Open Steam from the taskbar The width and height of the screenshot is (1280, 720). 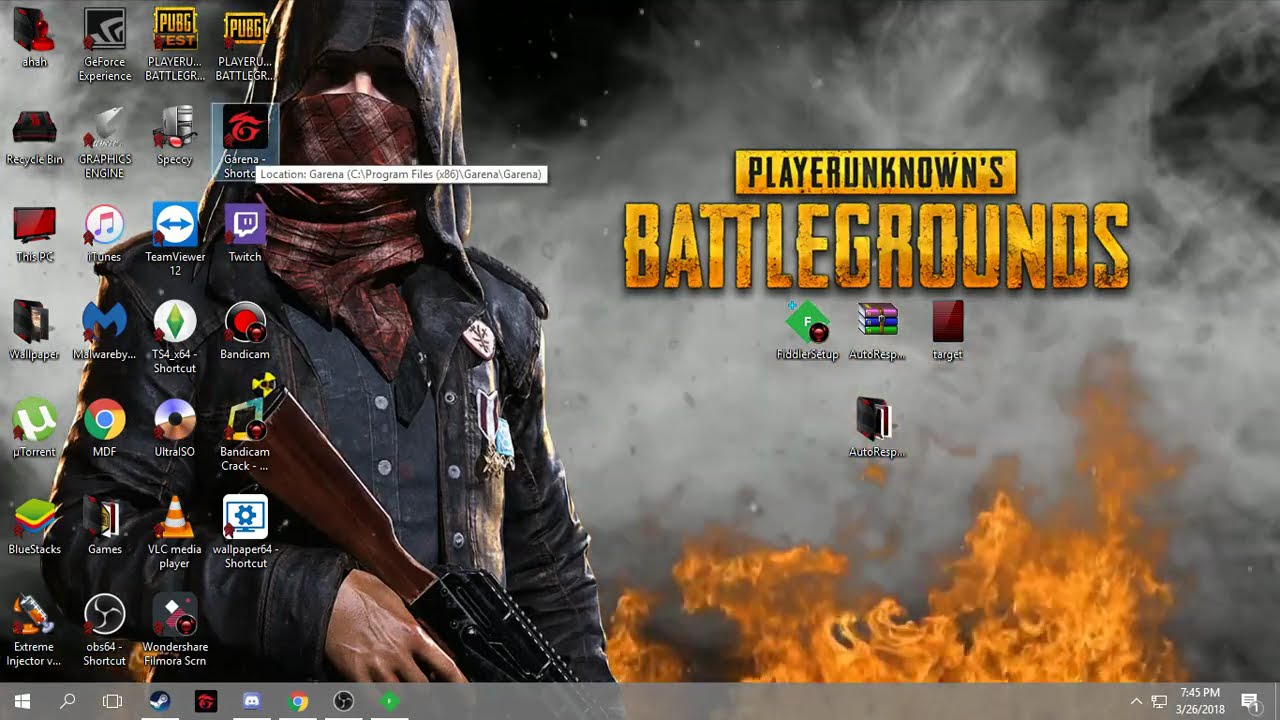[x=160, y=701]
